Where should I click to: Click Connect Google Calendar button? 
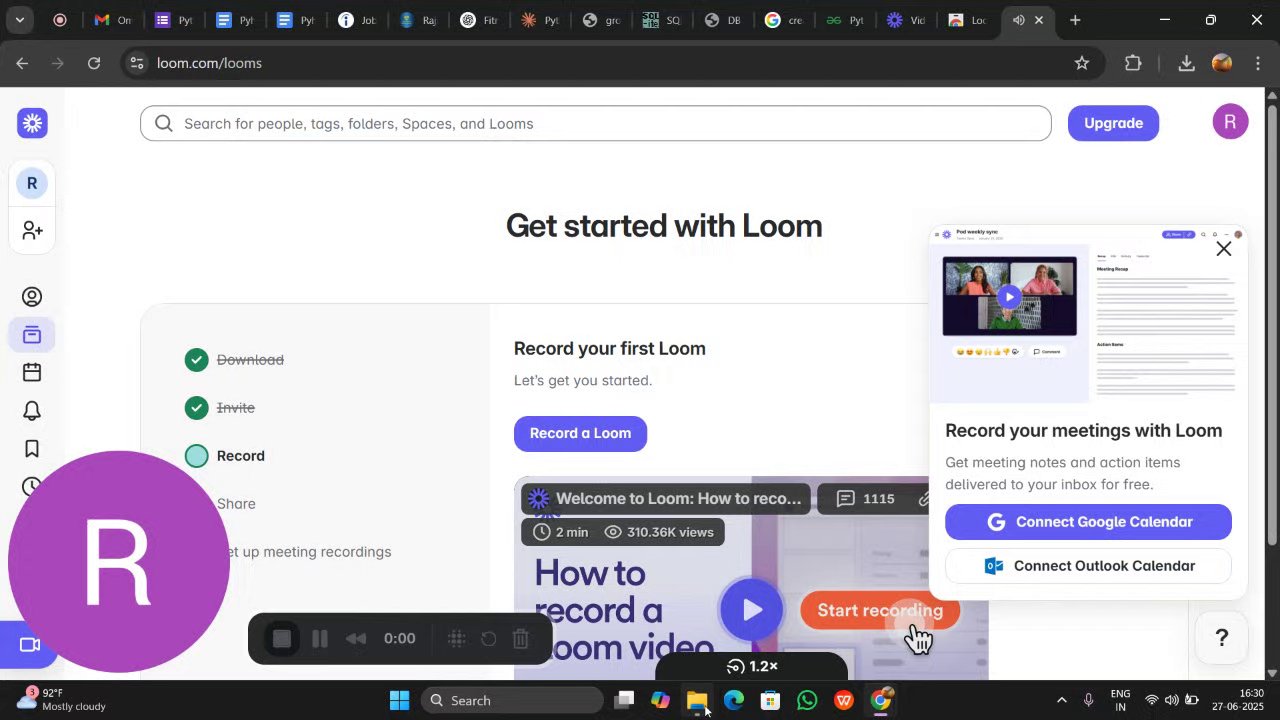(1088, 522)
